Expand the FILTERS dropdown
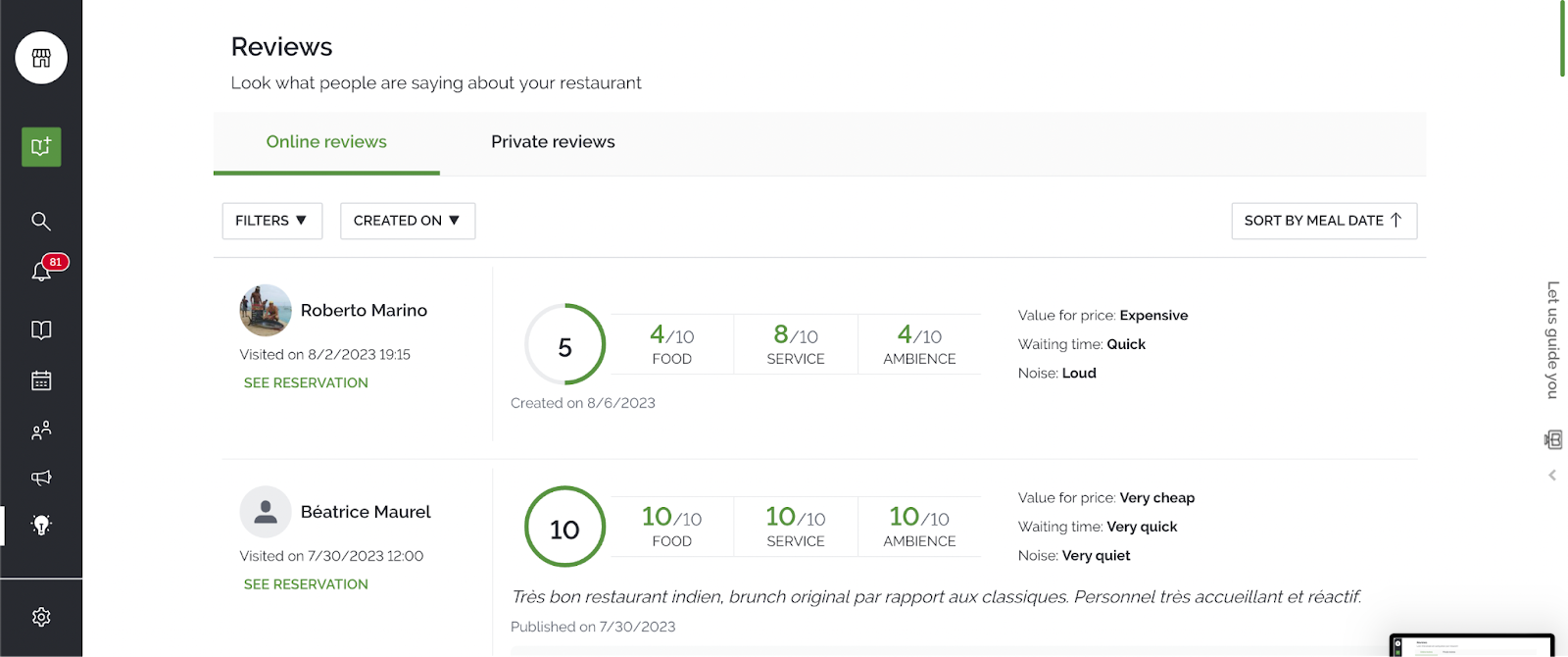Viewport: 1568px width, 657px height. coord(271,221)
